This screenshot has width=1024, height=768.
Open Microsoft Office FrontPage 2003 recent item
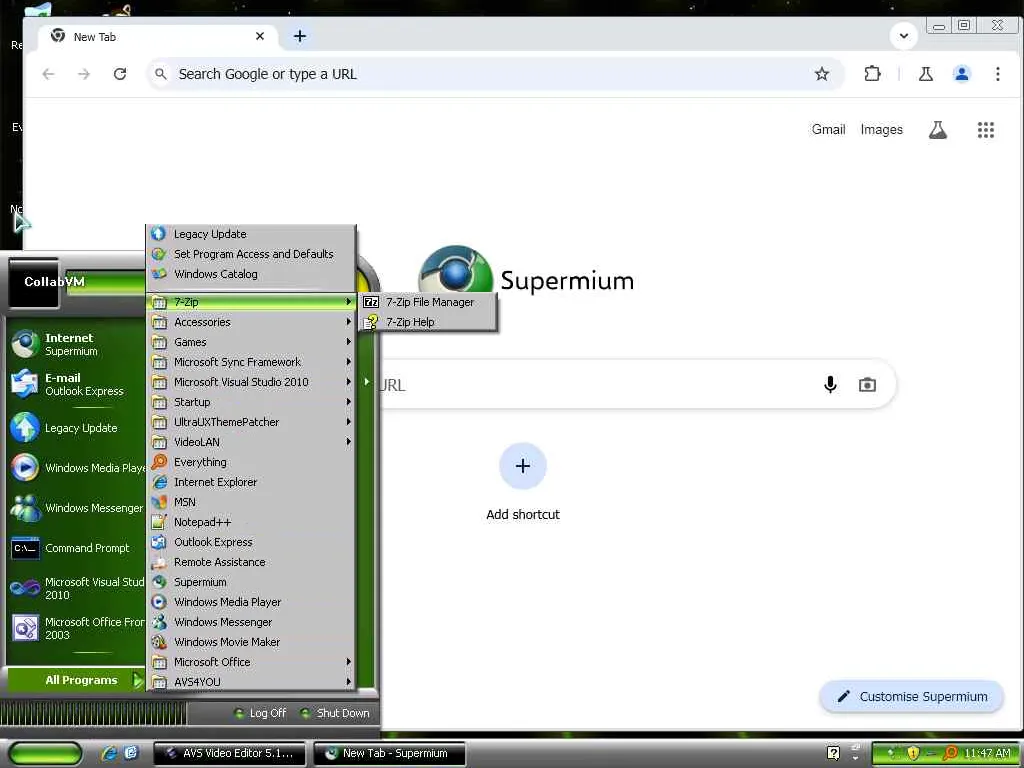(76, 628)
